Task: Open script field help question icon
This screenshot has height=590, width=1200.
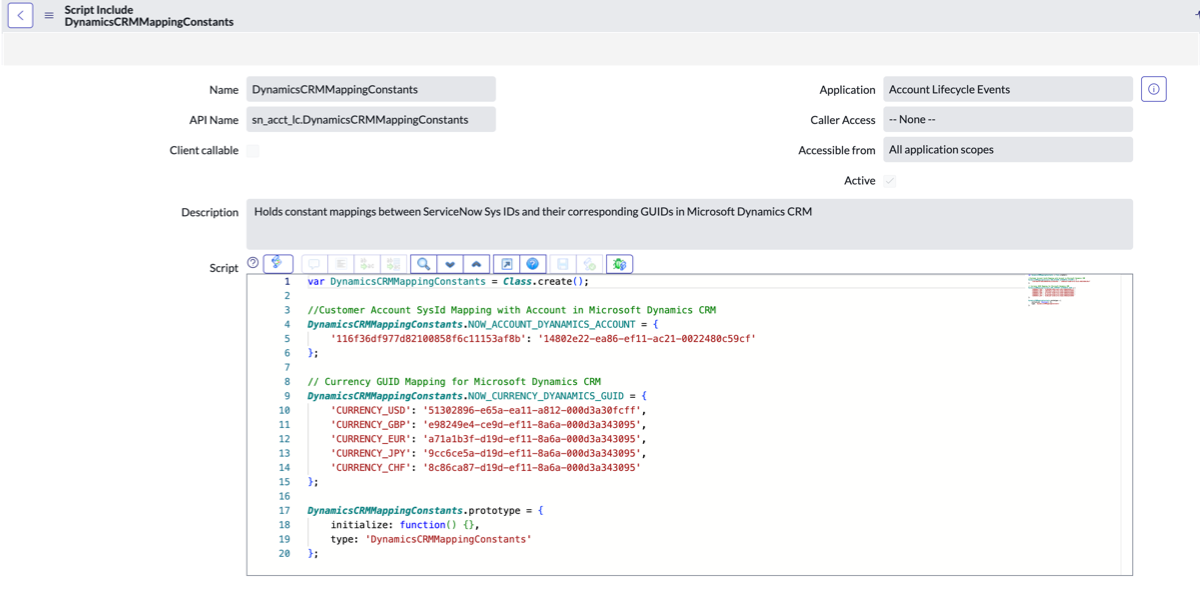Action: pyautogui.click(x=253, y=263)
